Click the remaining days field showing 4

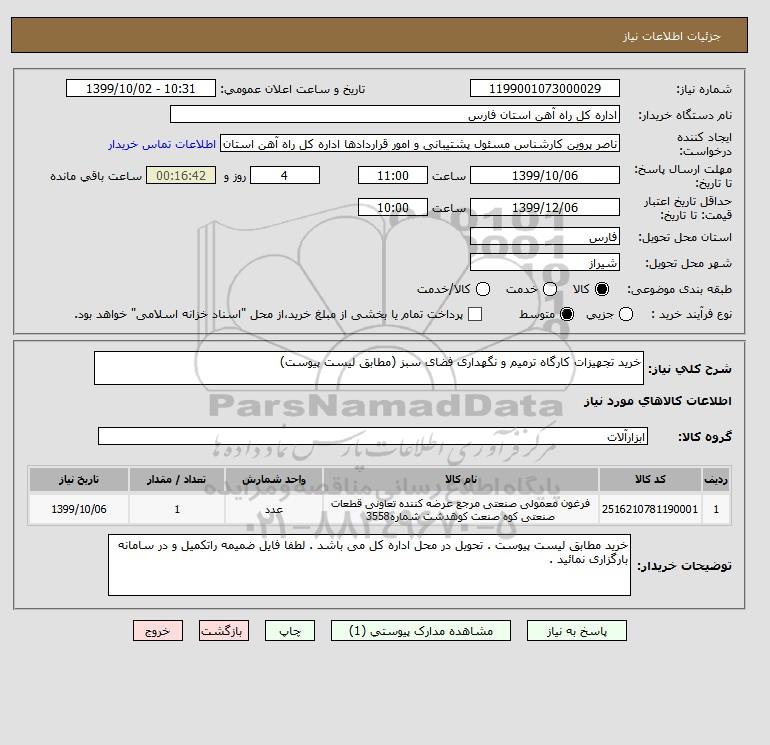click(x=285, y=175)
